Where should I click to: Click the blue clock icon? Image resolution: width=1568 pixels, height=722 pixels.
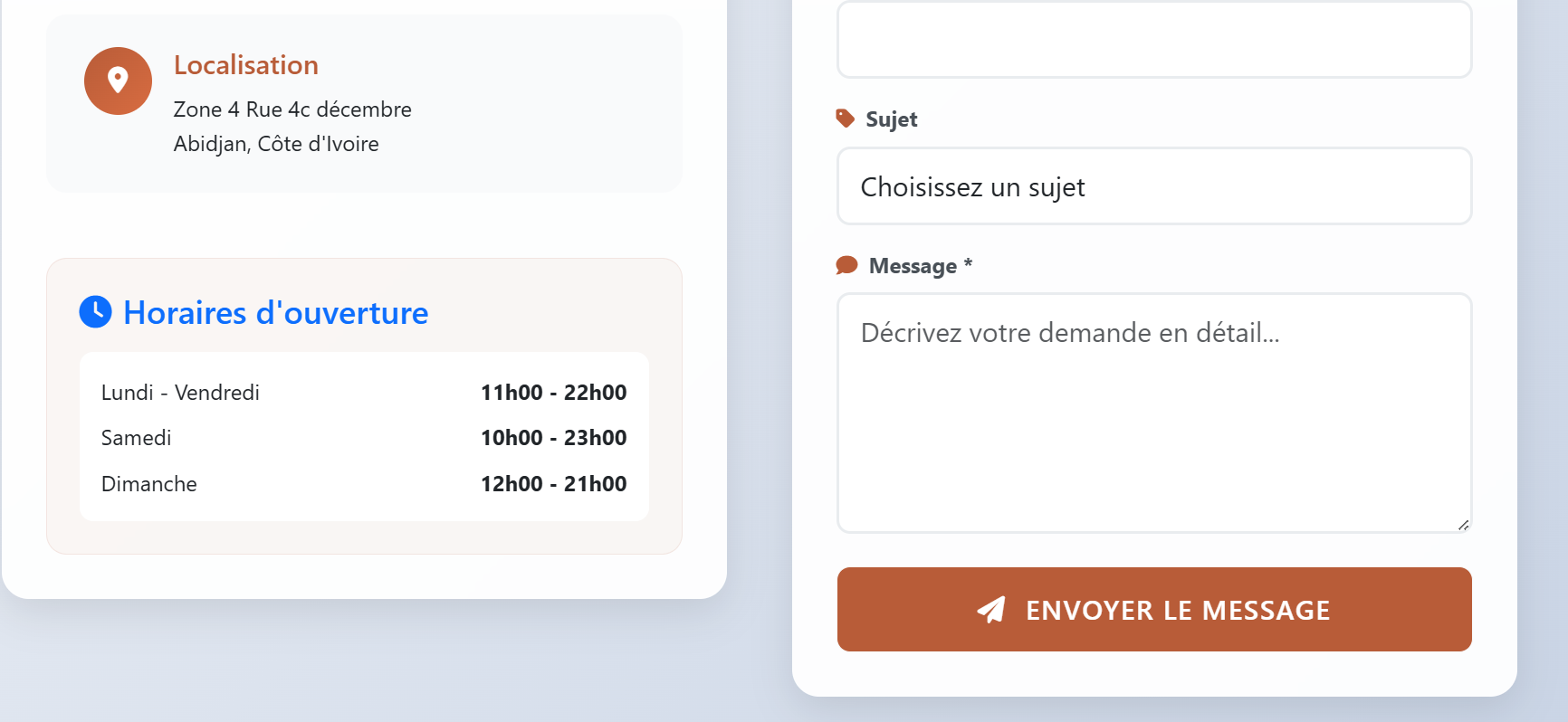[x=96, y=312]
